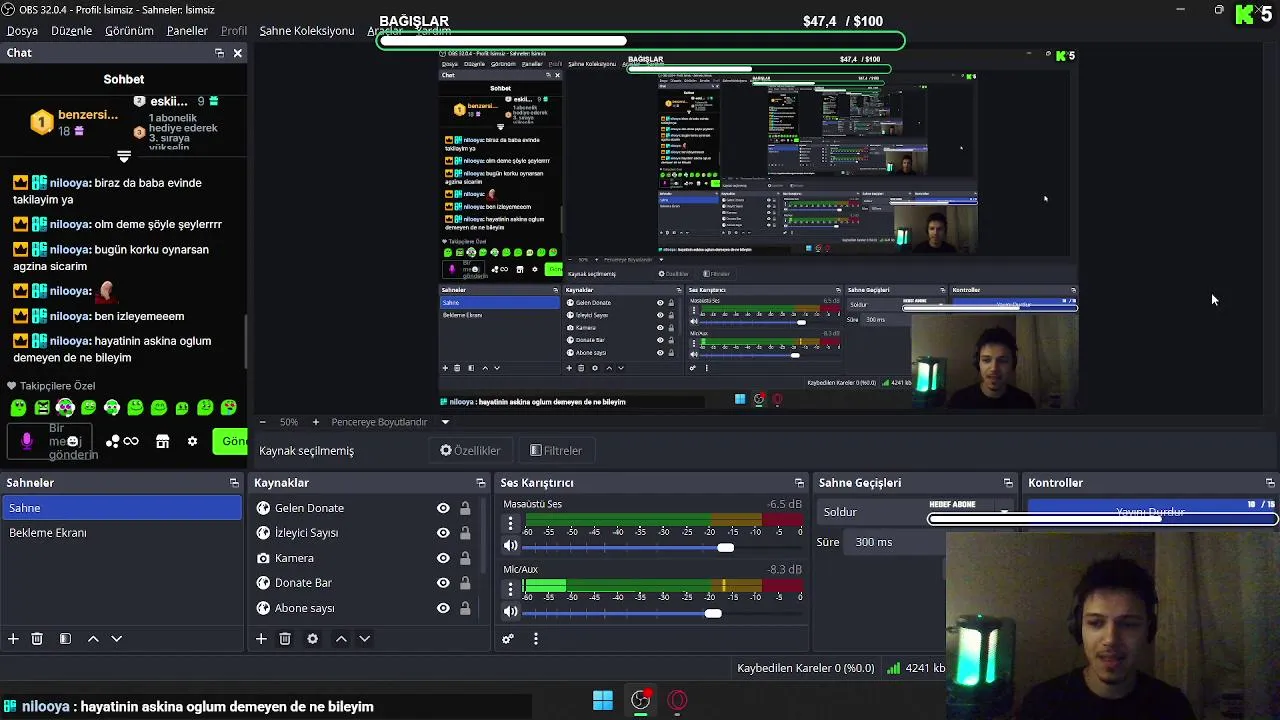Add a new scene in Sahneler panel
Image resolution: width=1280 pixels, height=720 pixels.
(13, 639)
